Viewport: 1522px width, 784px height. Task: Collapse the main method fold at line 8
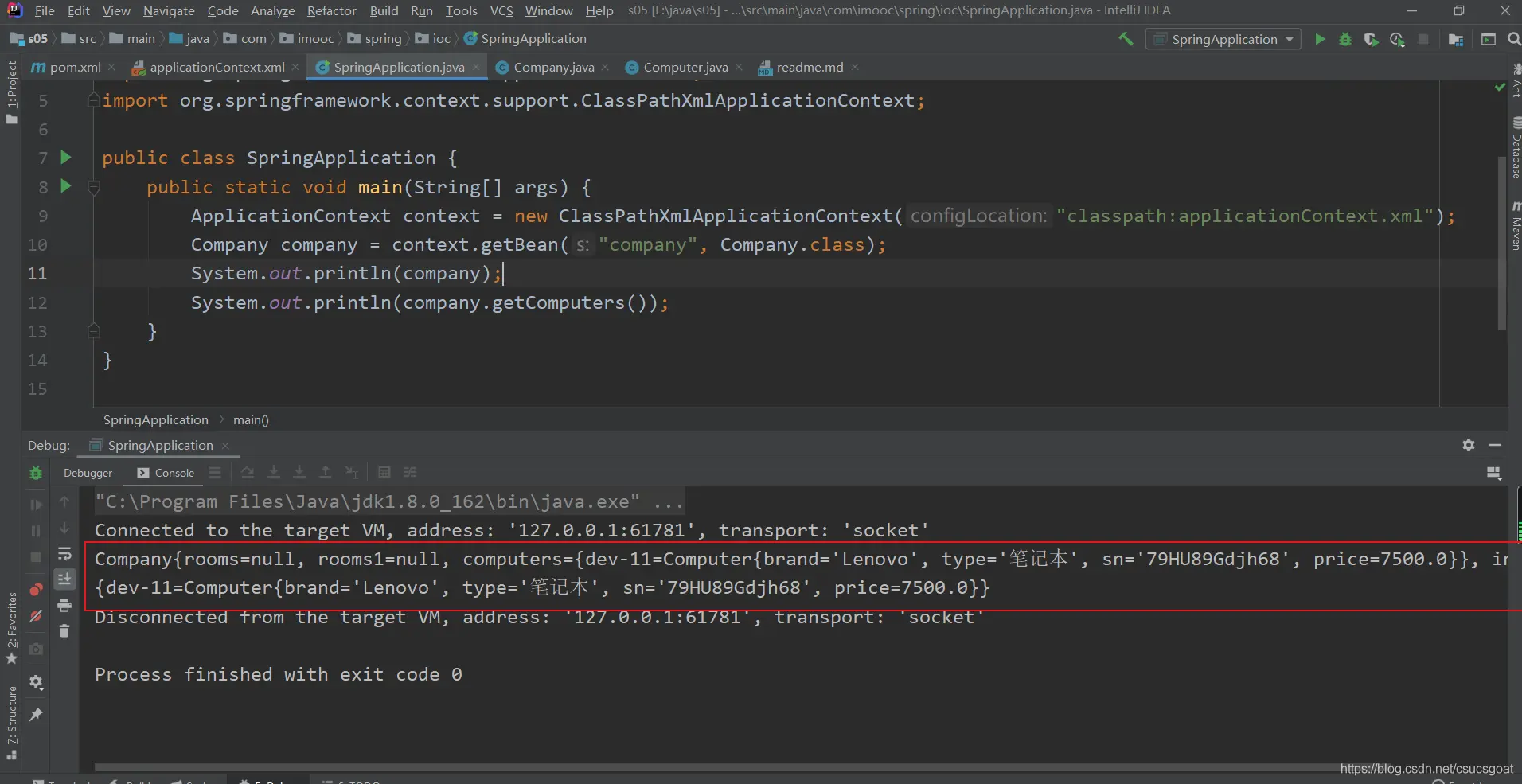(93, 188)
